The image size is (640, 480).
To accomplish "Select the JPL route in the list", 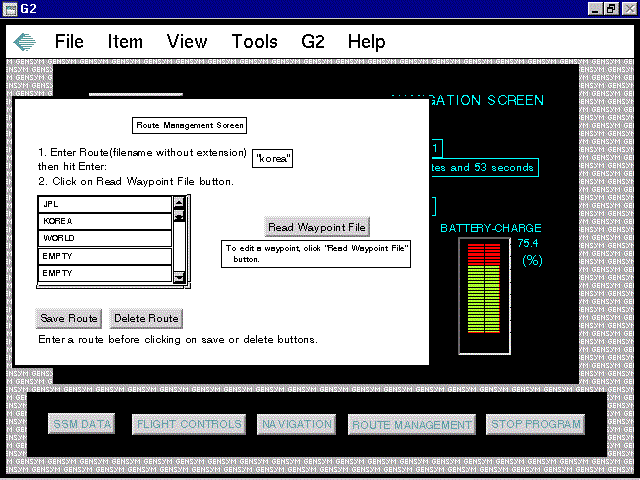I will (x=104, y=203).
